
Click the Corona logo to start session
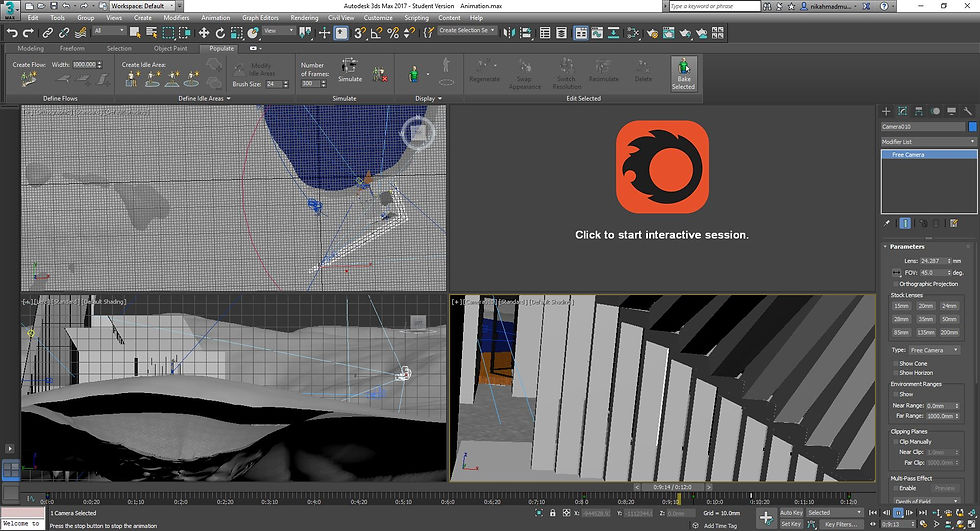pyautogui.click(x=662, y=167)
